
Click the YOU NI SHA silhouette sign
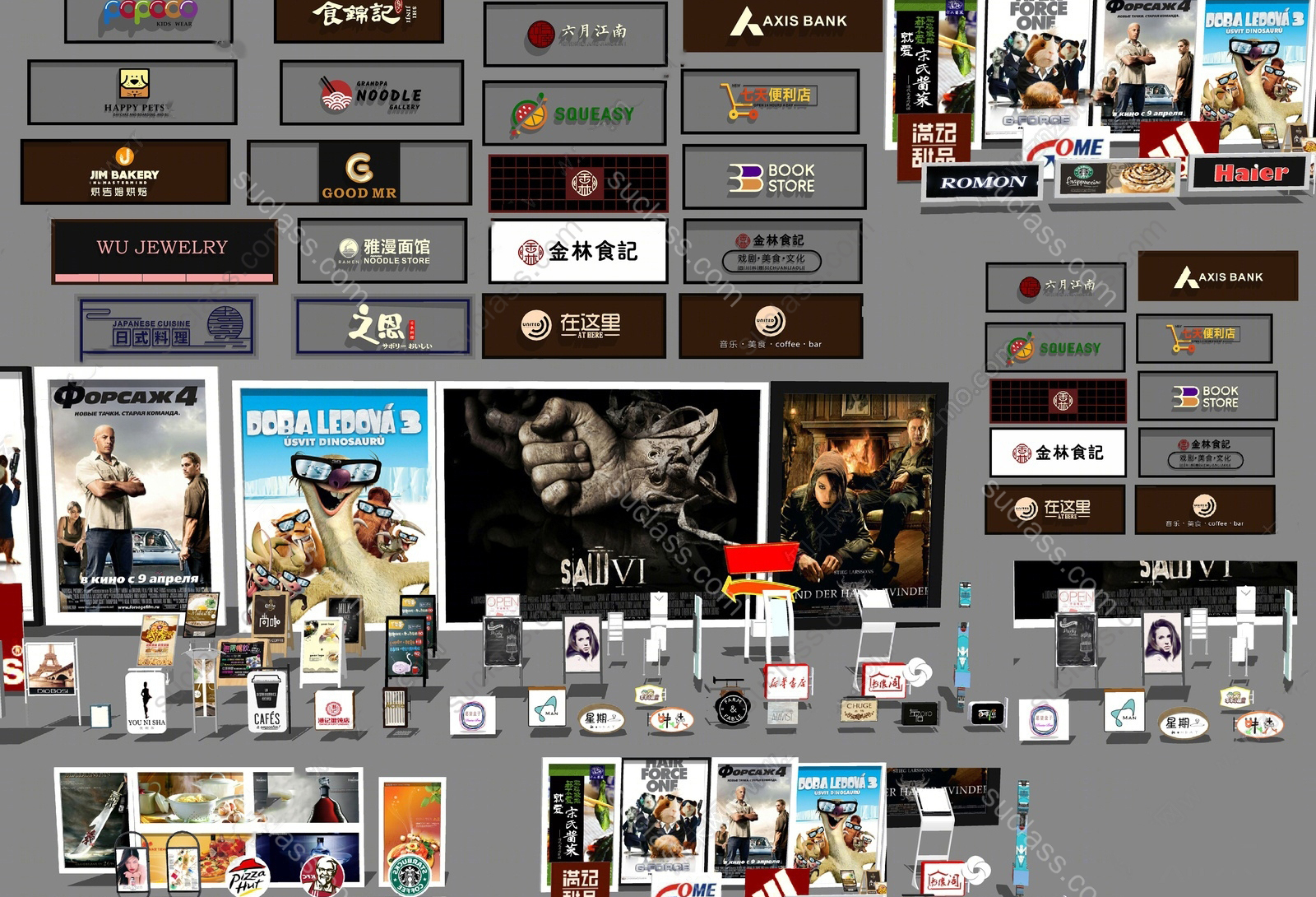(146, 702)
